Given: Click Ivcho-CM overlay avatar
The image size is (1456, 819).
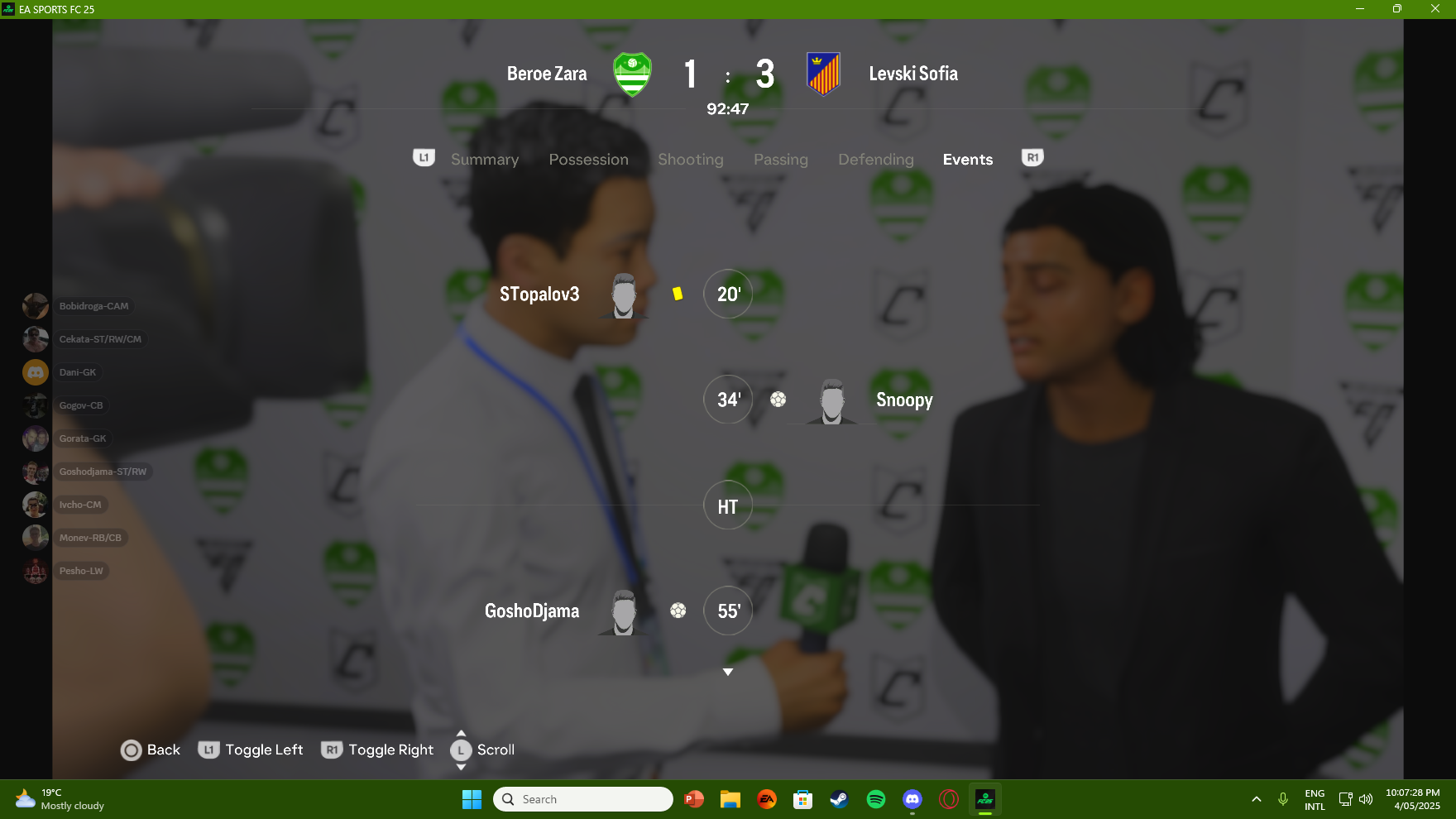Looking at the screenshot, I should coord(36,505).
